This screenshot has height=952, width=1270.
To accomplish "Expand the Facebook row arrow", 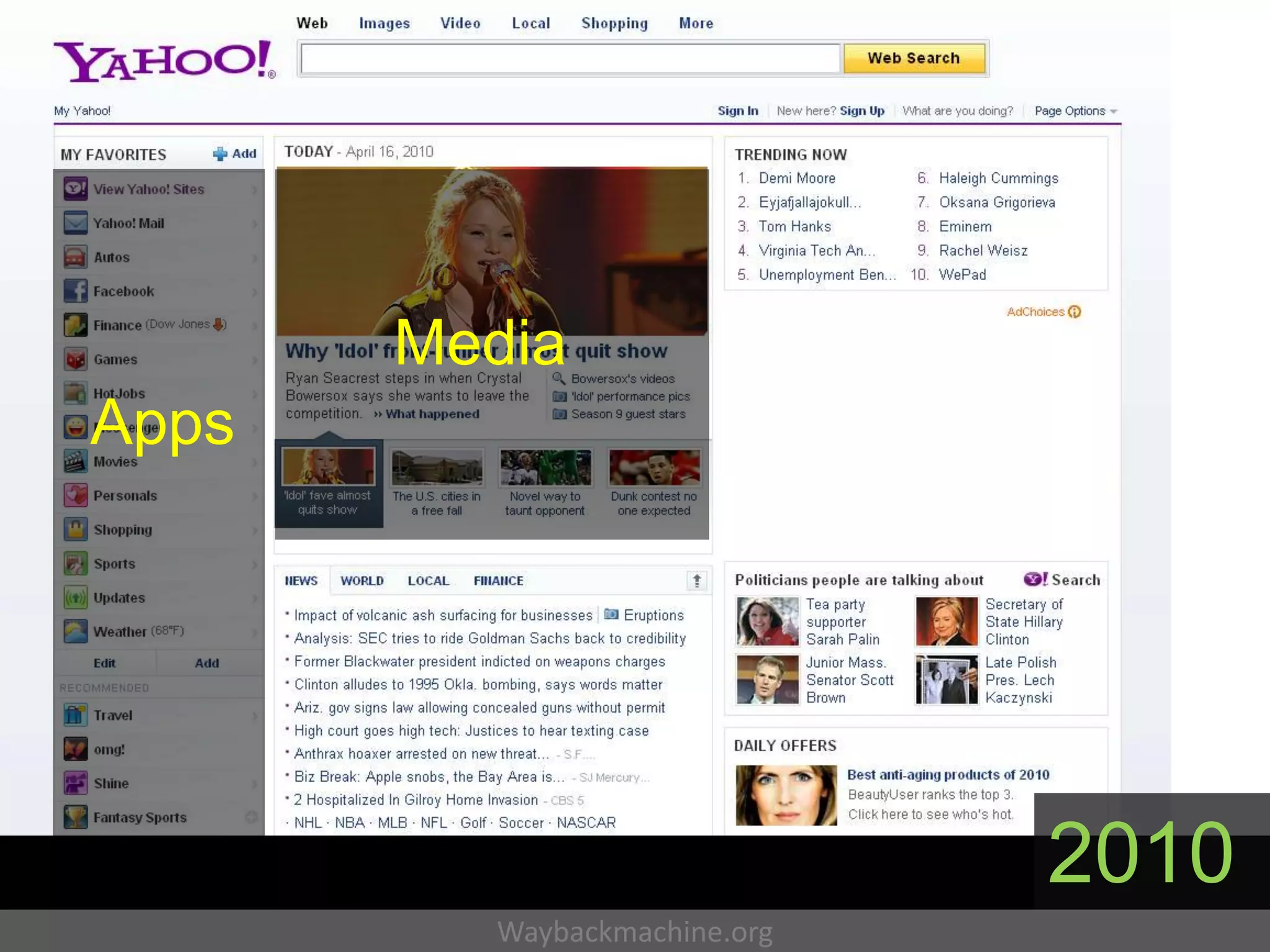I will coord(254,291).
